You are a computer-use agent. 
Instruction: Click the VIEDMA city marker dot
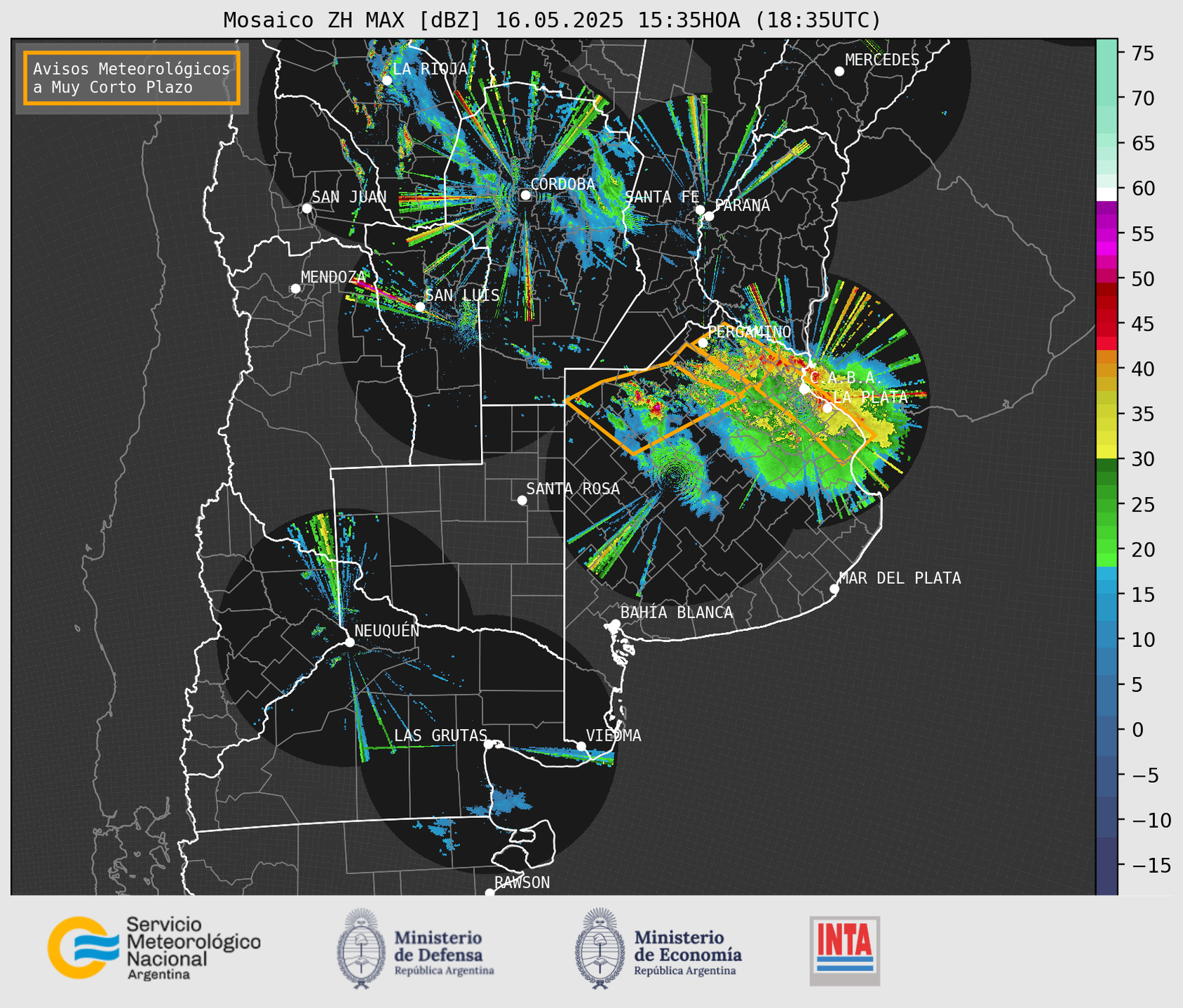point(581,746)
